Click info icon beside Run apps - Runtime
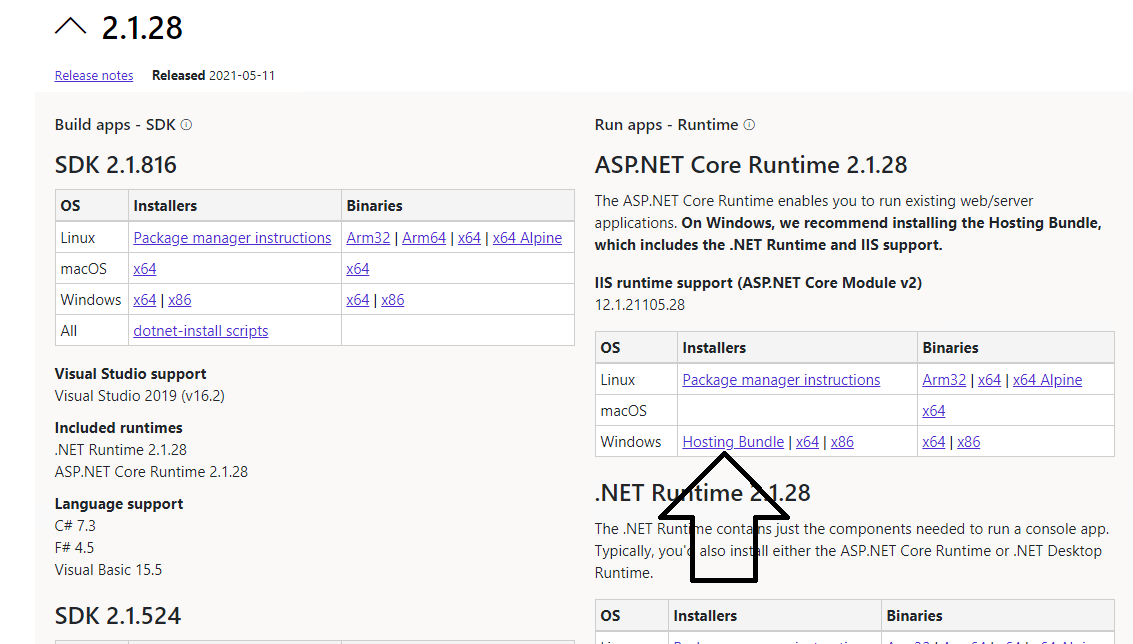This screenshot has width=1133, height=644. point(749,125)
